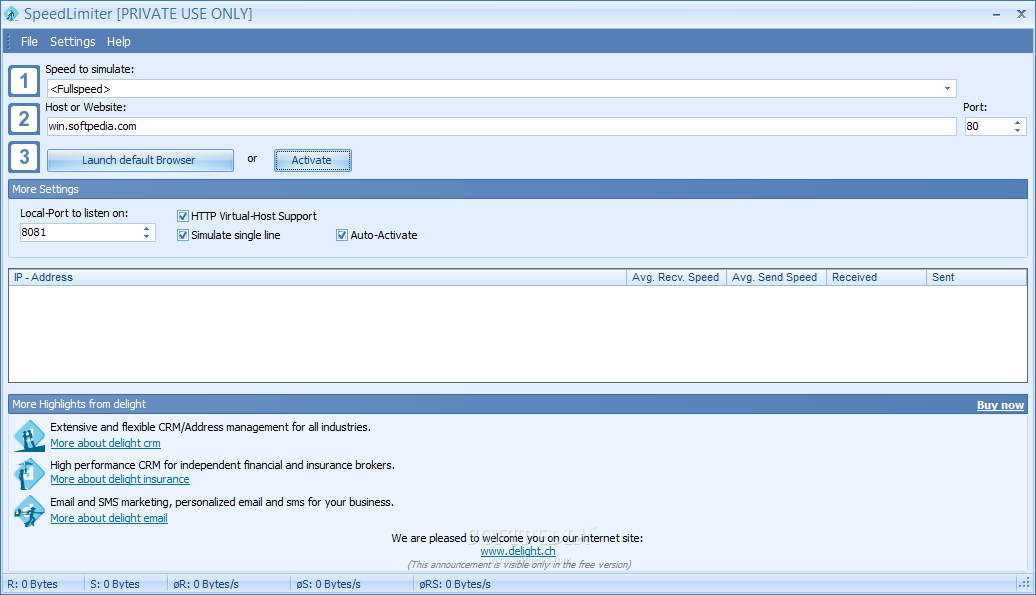Increase the Port value with up arrow
The width and height of the screenshot is (1036, 595).
pos(1018,122)
